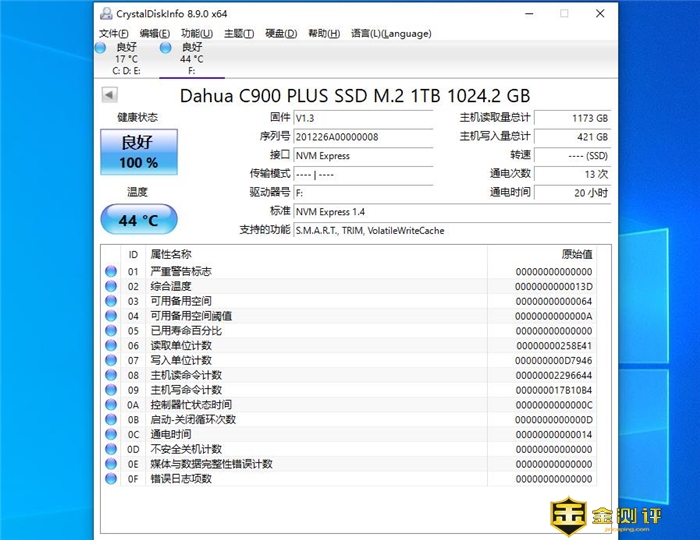Click the 属性名称 column header

170,254
